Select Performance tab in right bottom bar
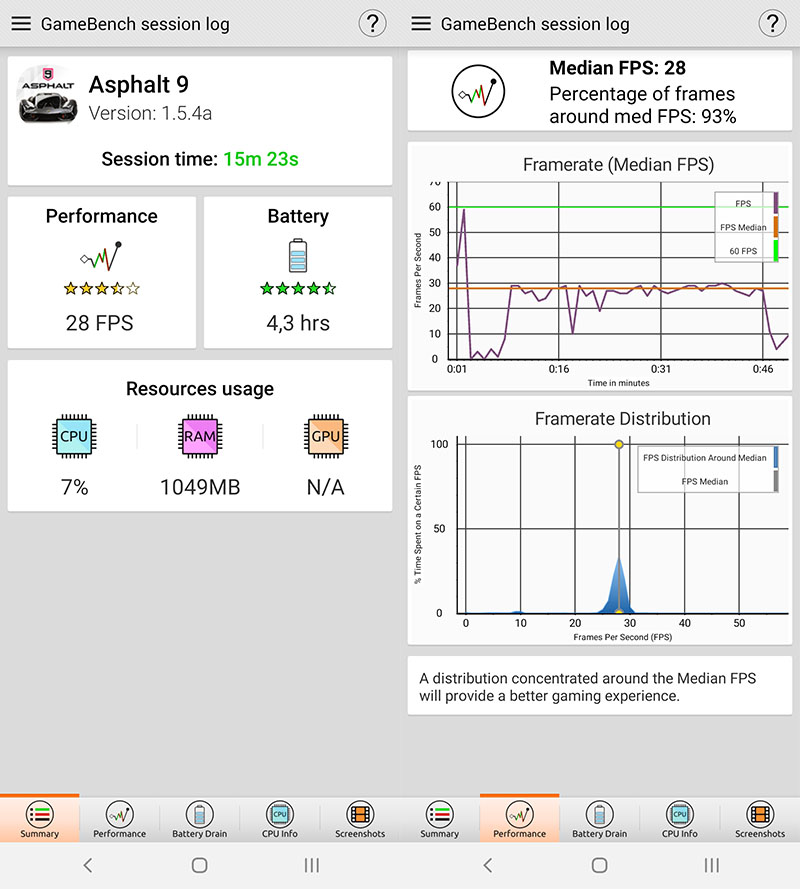800x889 pixels. pos(519,819)
